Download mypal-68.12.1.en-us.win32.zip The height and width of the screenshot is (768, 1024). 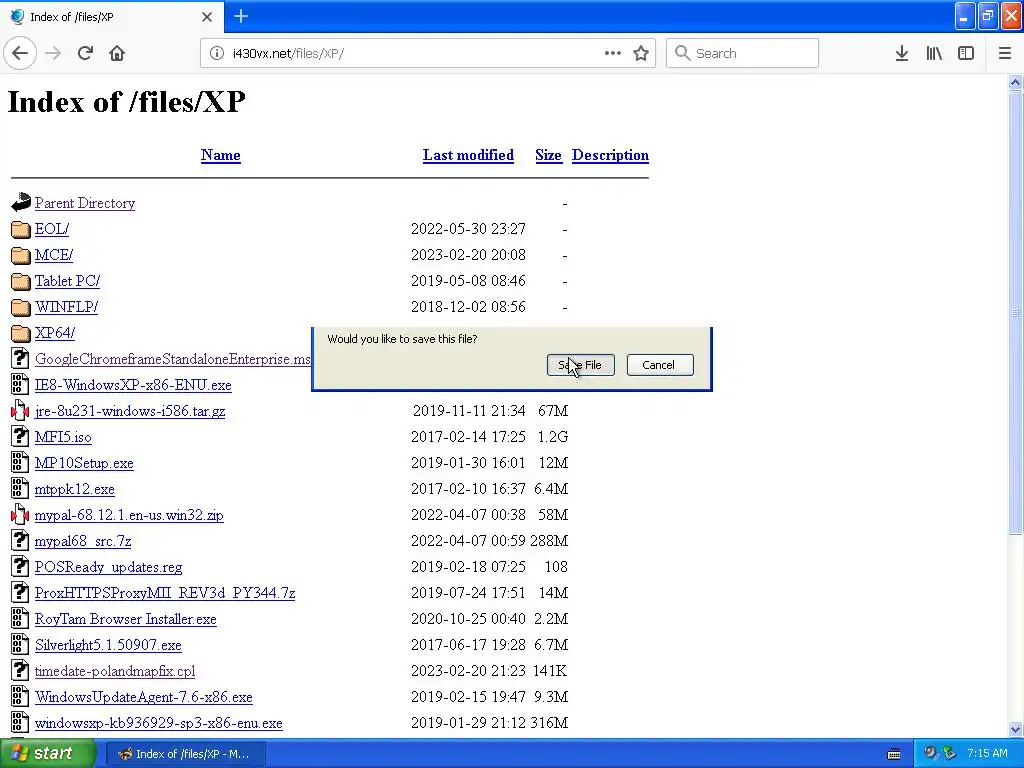(129, 515)
